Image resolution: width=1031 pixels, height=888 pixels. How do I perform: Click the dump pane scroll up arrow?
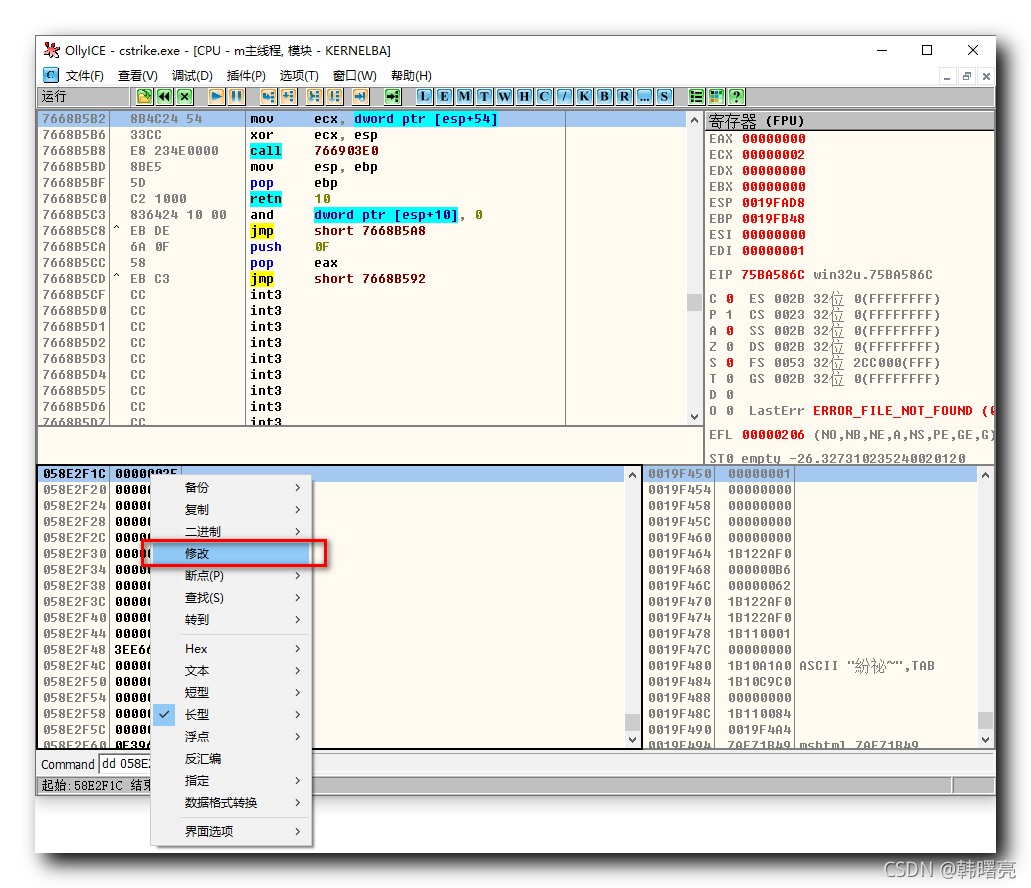point(632,475)
